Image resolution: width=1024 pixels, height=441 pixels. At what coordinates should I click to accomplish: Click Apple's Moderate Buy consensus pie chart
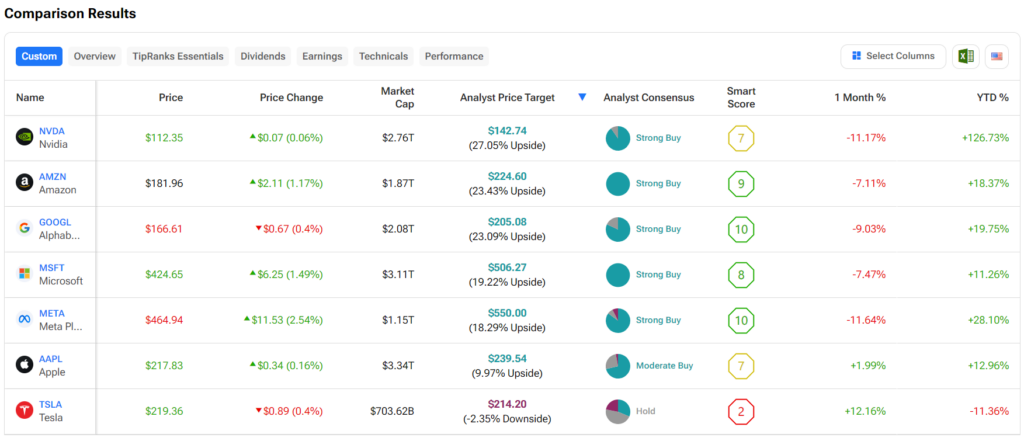pos(618,366)
